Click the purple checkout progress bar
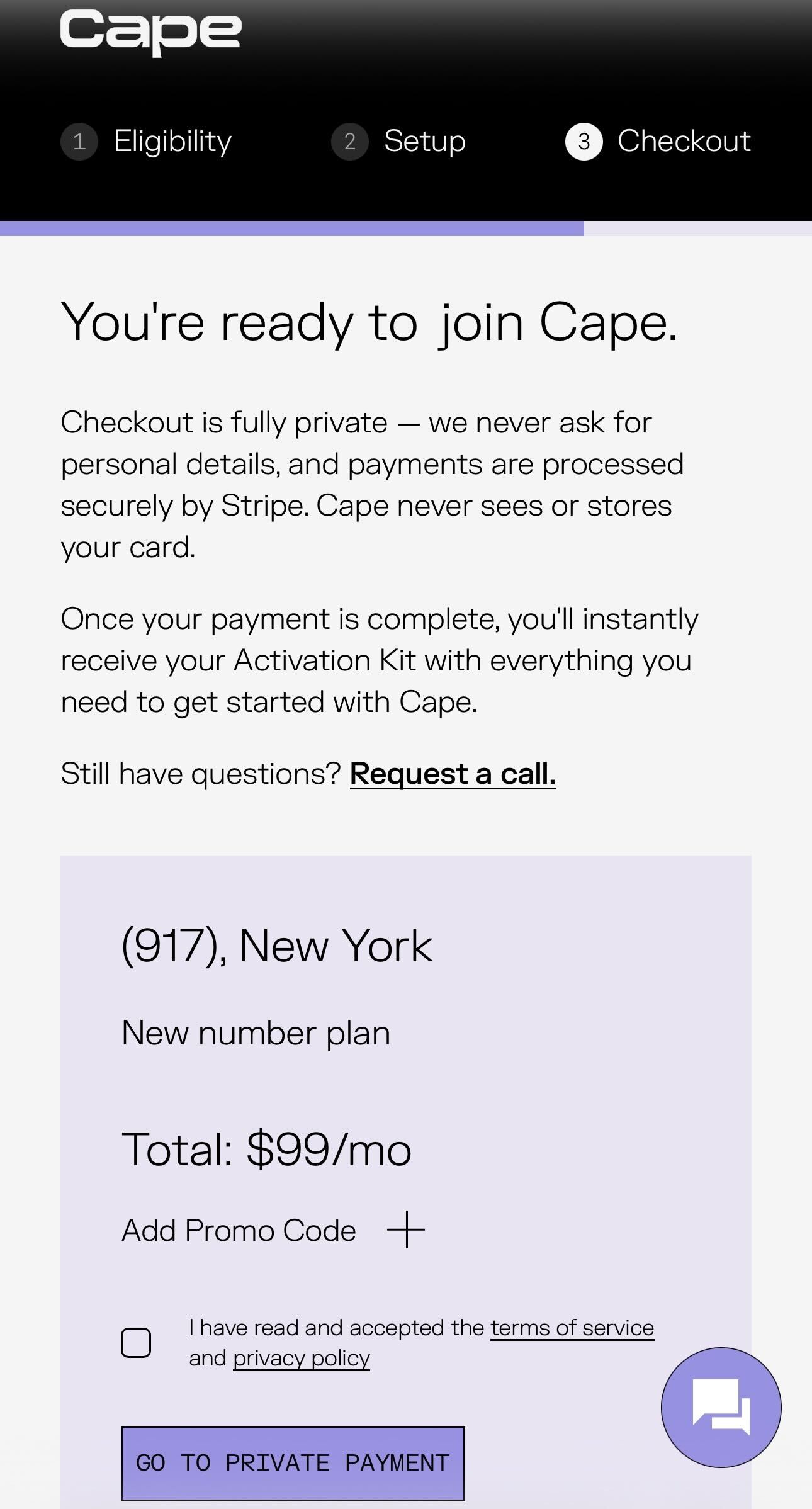812x1509 pixels. (292, 229)
